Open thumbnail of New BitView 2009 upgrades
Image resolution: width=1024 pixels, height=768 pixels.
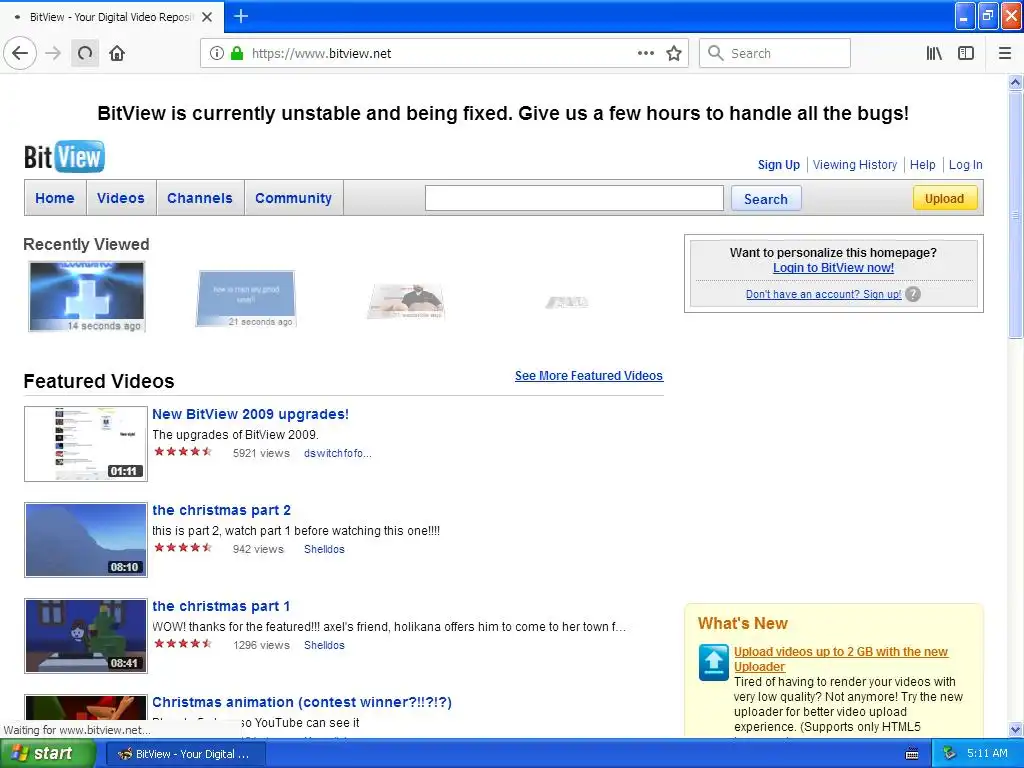point(86,444)
